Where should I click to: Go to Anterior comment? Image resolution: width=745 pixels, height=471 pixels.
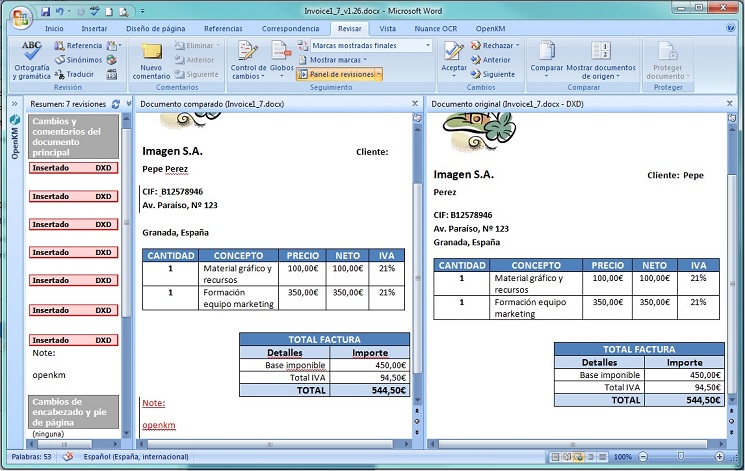point(194,60)
